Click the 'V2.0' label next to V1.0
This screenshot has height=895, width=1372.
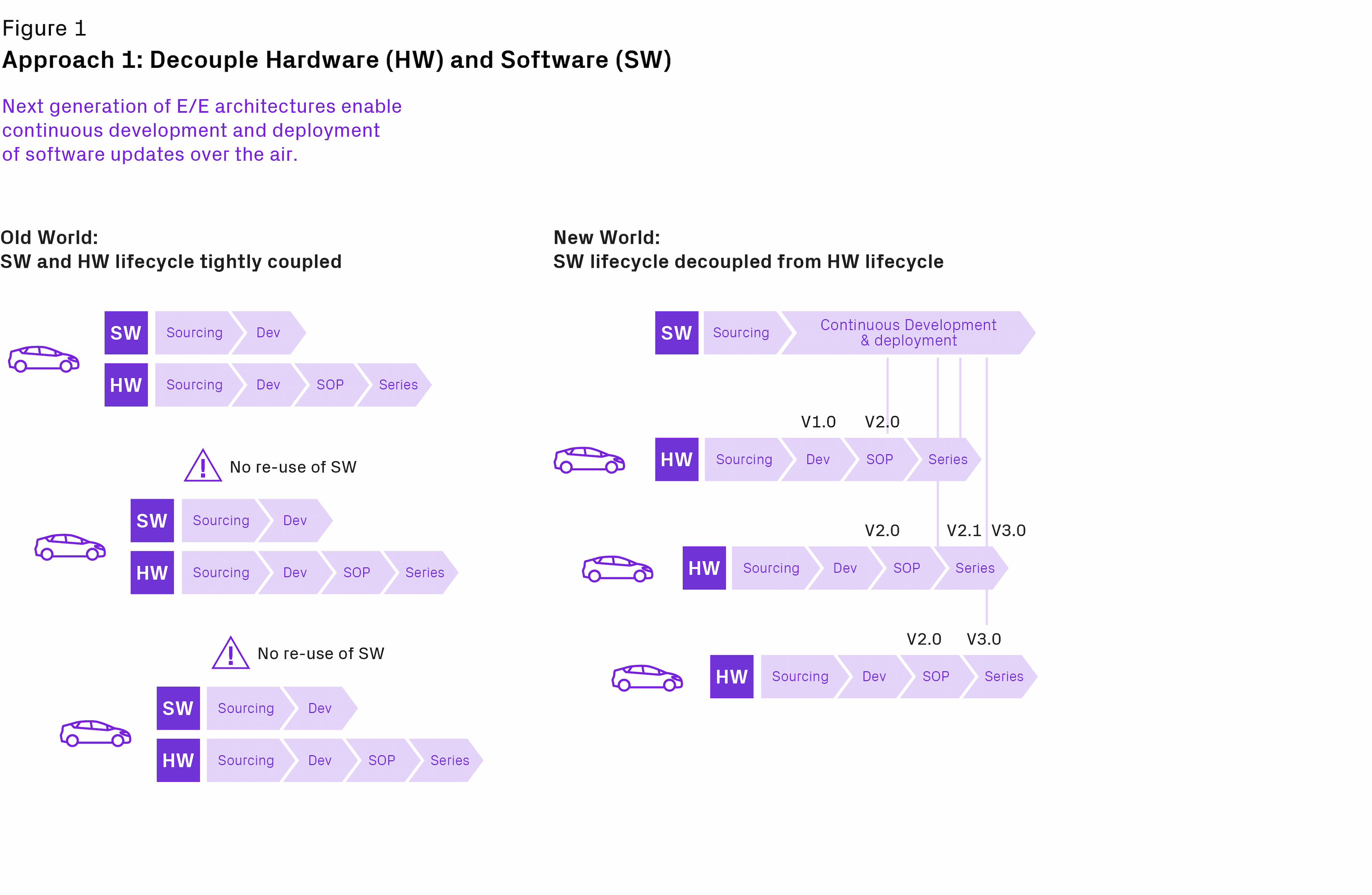[x=883, y=422]
